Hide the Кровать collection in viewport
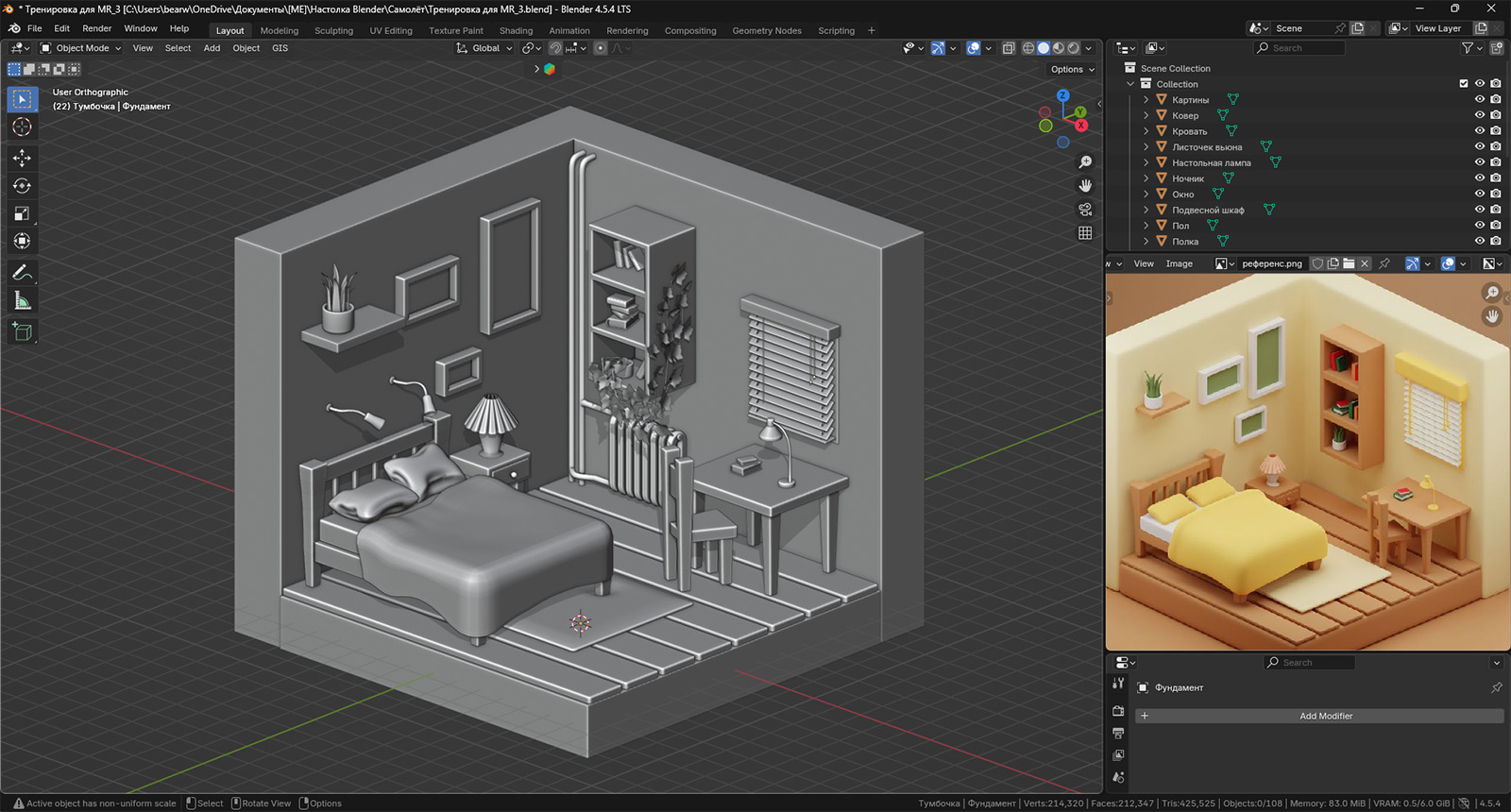This screenshot has width=1511, height=812. (1480, 131)
